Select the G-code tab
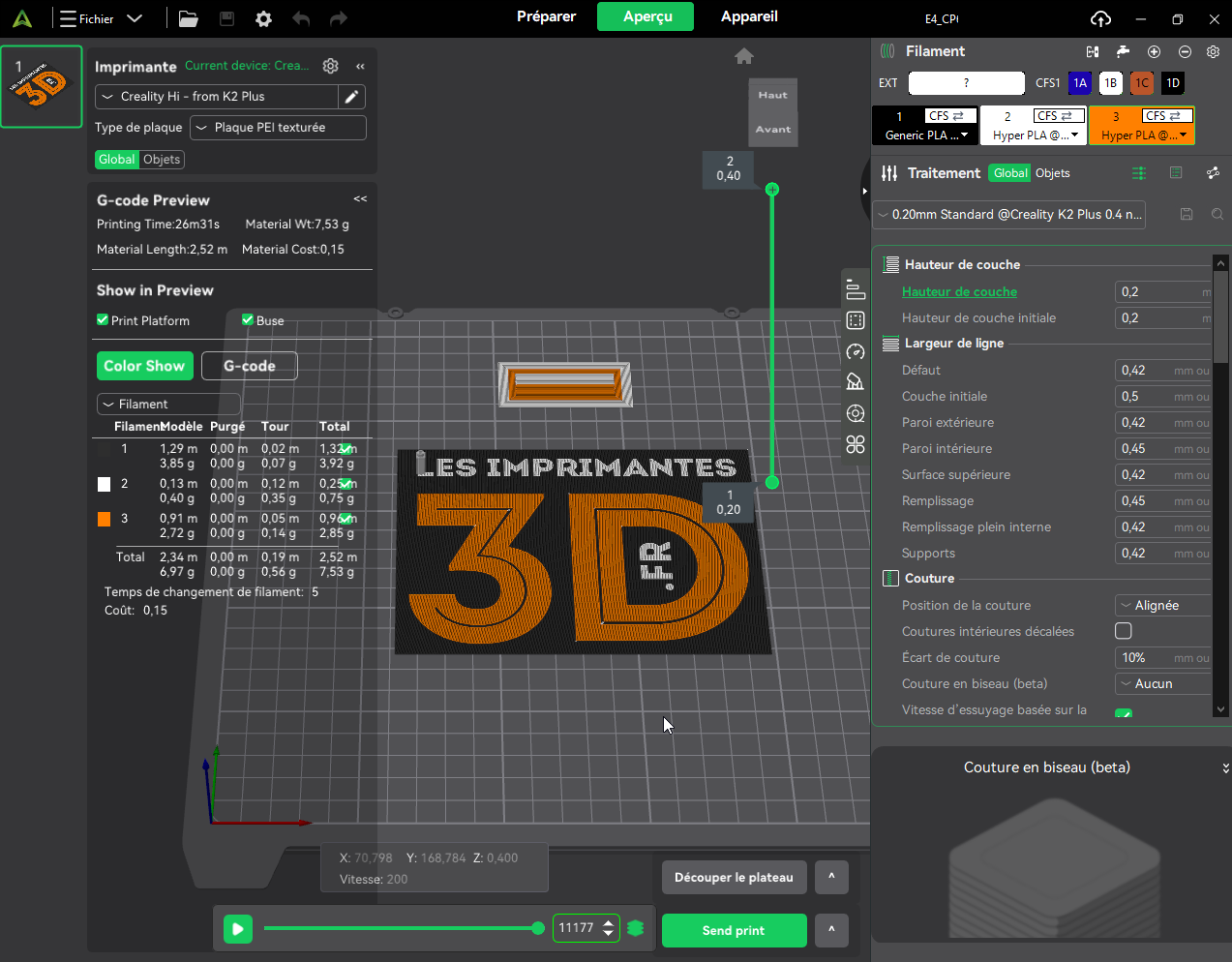This screenshot has height=962, width=1232. pyautogui.click(x=250, y=366)
